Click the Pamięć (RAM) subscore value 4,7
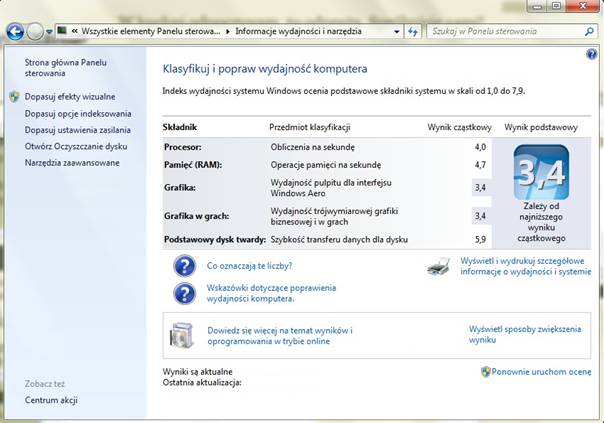The height and width of the screenshot is (423, 604). (480, 165)
